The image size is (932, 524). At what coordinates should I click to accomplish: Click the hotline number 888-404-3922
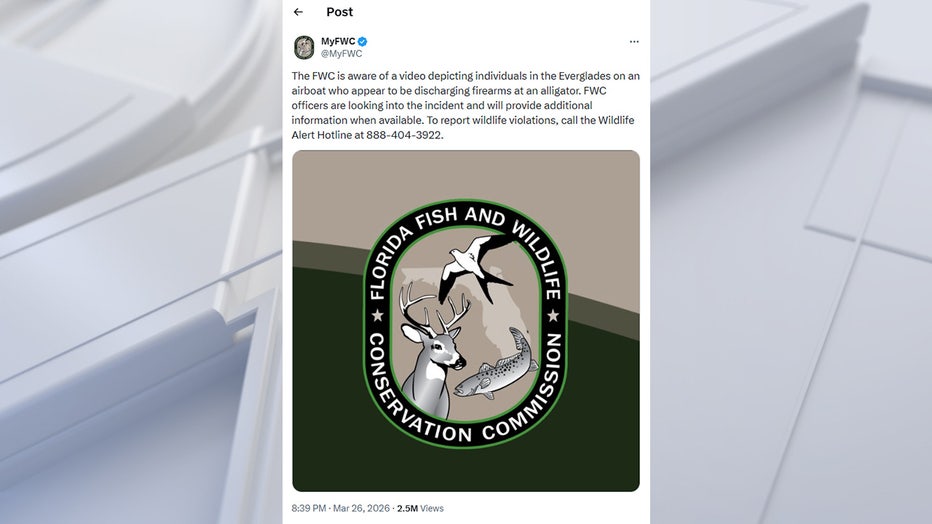click(x=404, y=135)
